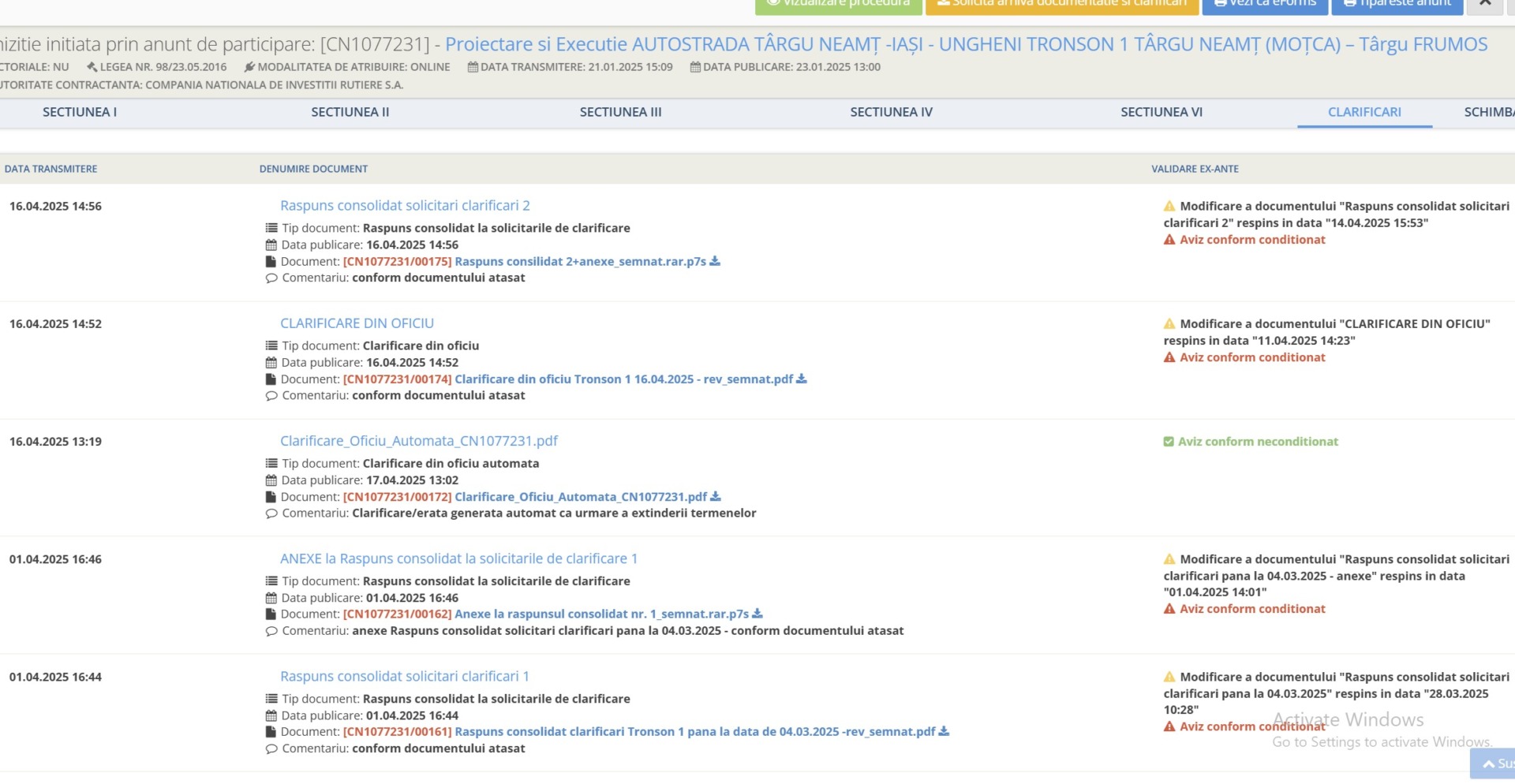This screenshot has height=784, width=1515.
Task: Click the document number [CN1077231/00161]
Action: pos(397,731)
